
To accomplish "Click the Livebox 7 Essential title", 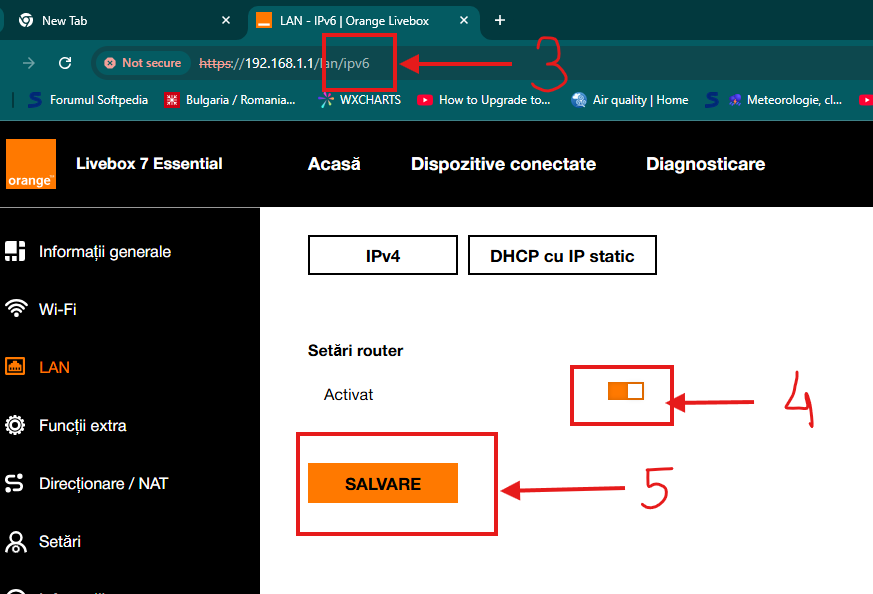I will coord(149,164).
